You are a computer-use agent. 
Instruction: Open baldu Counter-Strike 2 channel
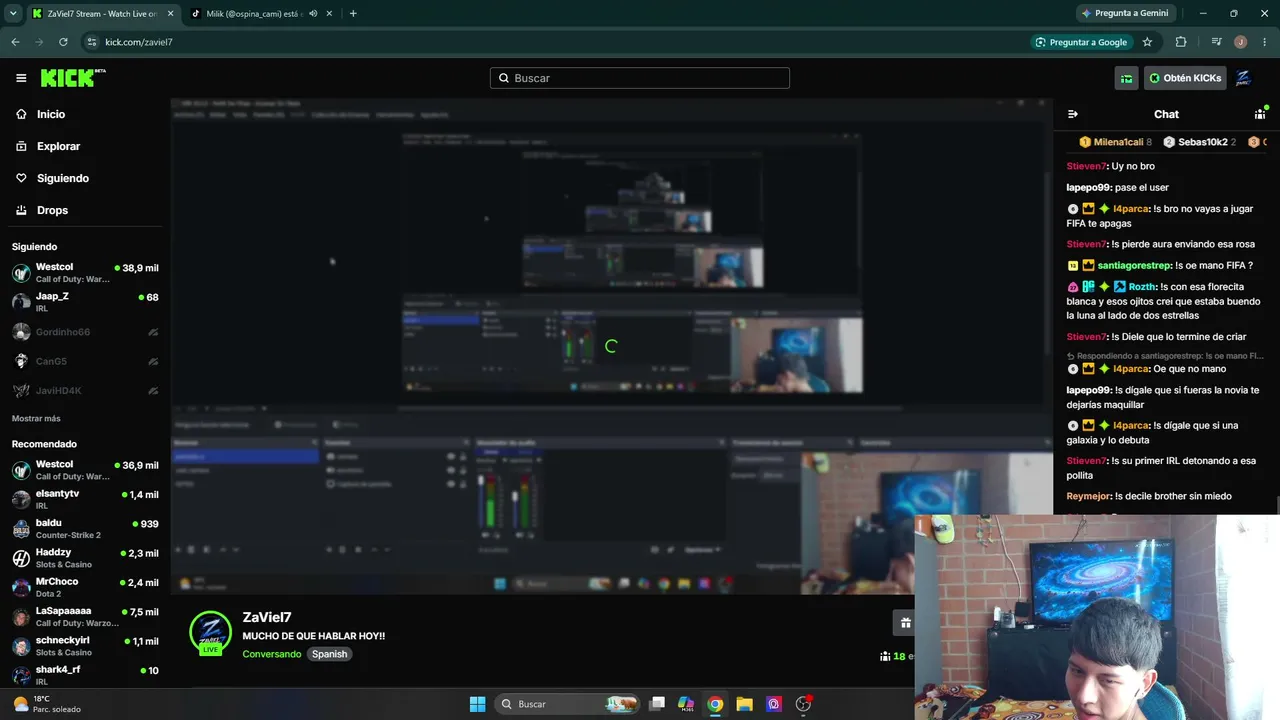point(85,529)
